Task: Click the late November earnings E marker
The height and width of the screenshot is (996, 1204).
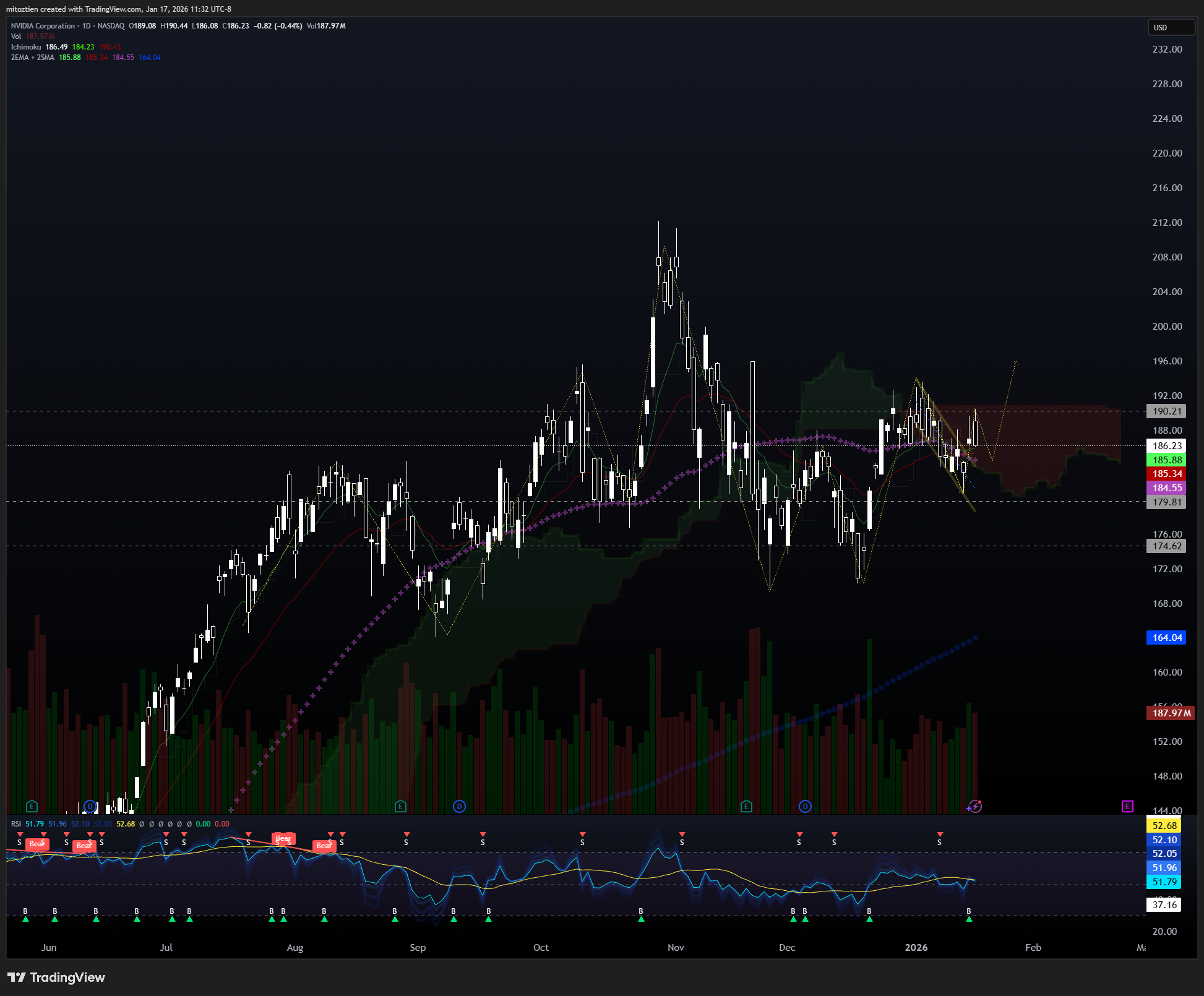Action: coord(746,806)
